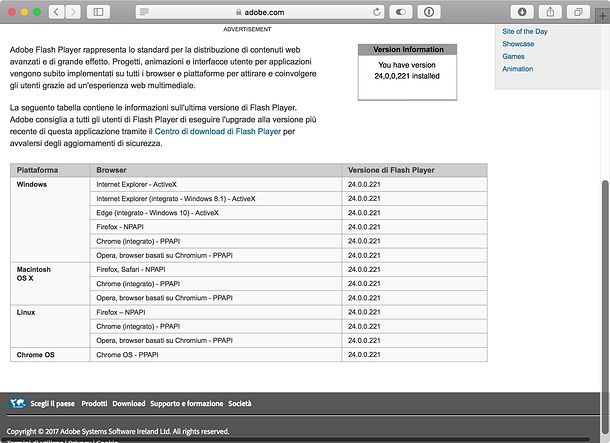Show Safari downloads

click(522, 12)
